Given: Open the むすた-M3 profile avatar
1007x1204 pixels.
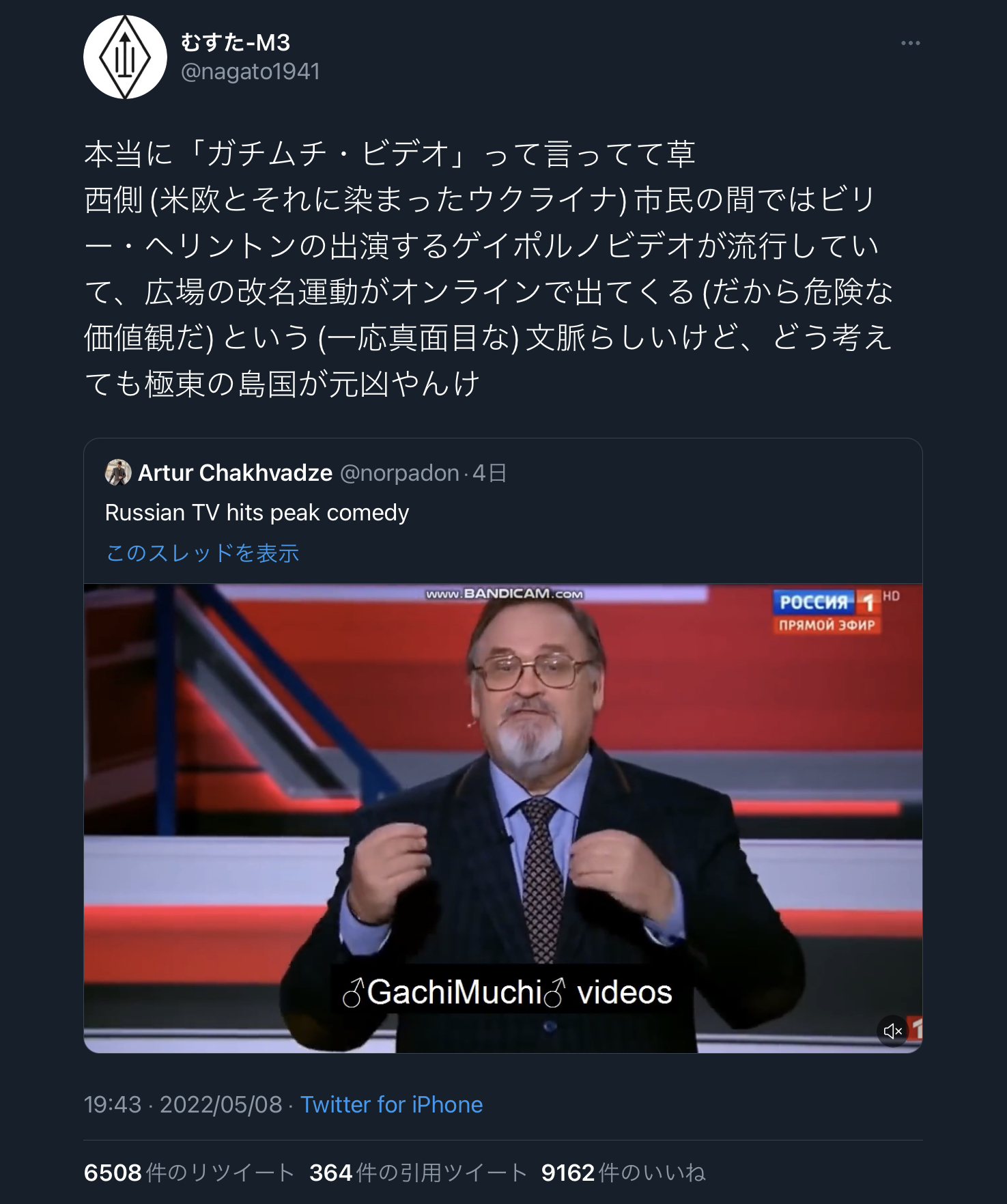Looking at the screenshot, I should pyautogui.click(x=125, y=57).
